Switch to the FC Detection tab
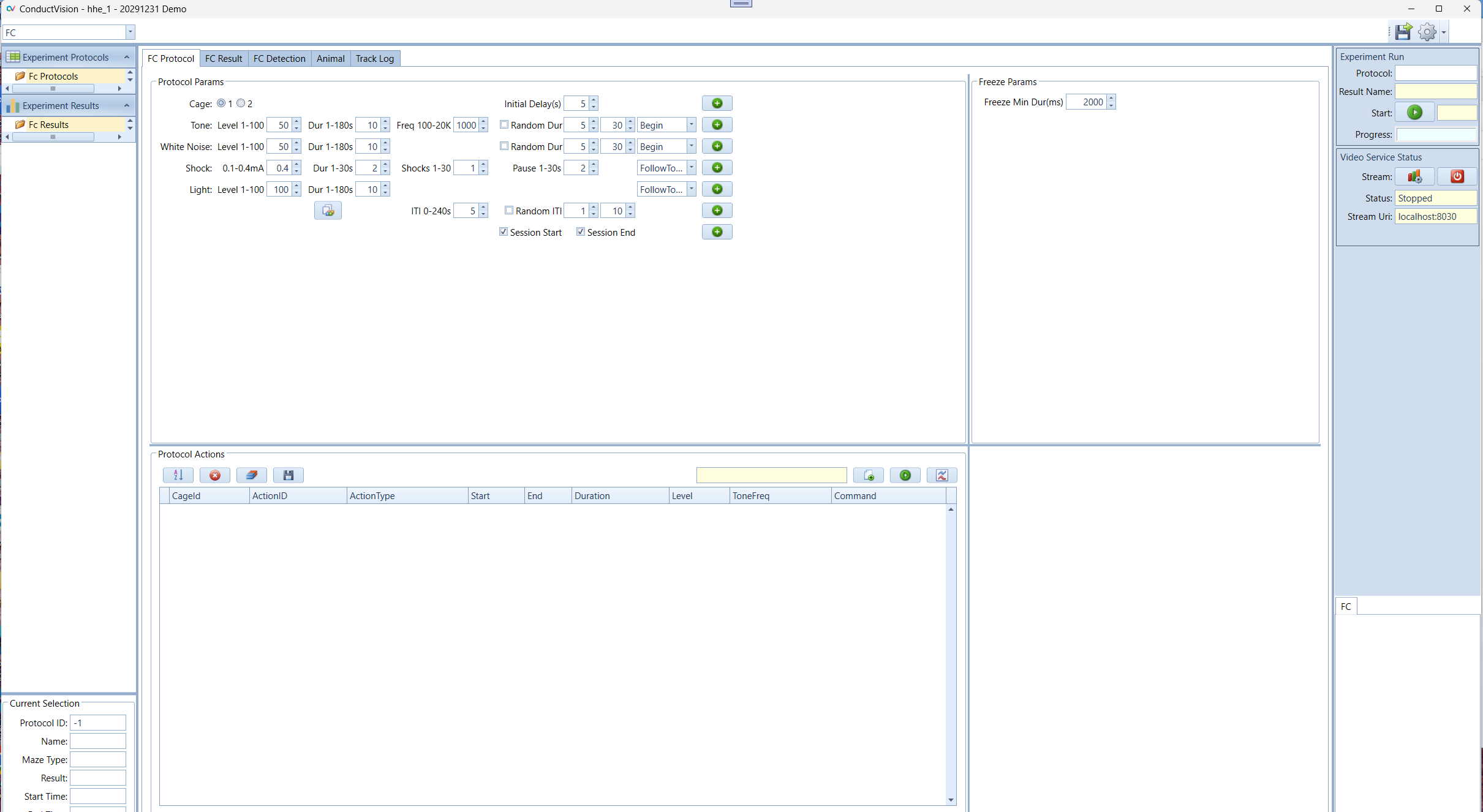Viewport: 1483px width, 812px height. click(x=279, y=59)
